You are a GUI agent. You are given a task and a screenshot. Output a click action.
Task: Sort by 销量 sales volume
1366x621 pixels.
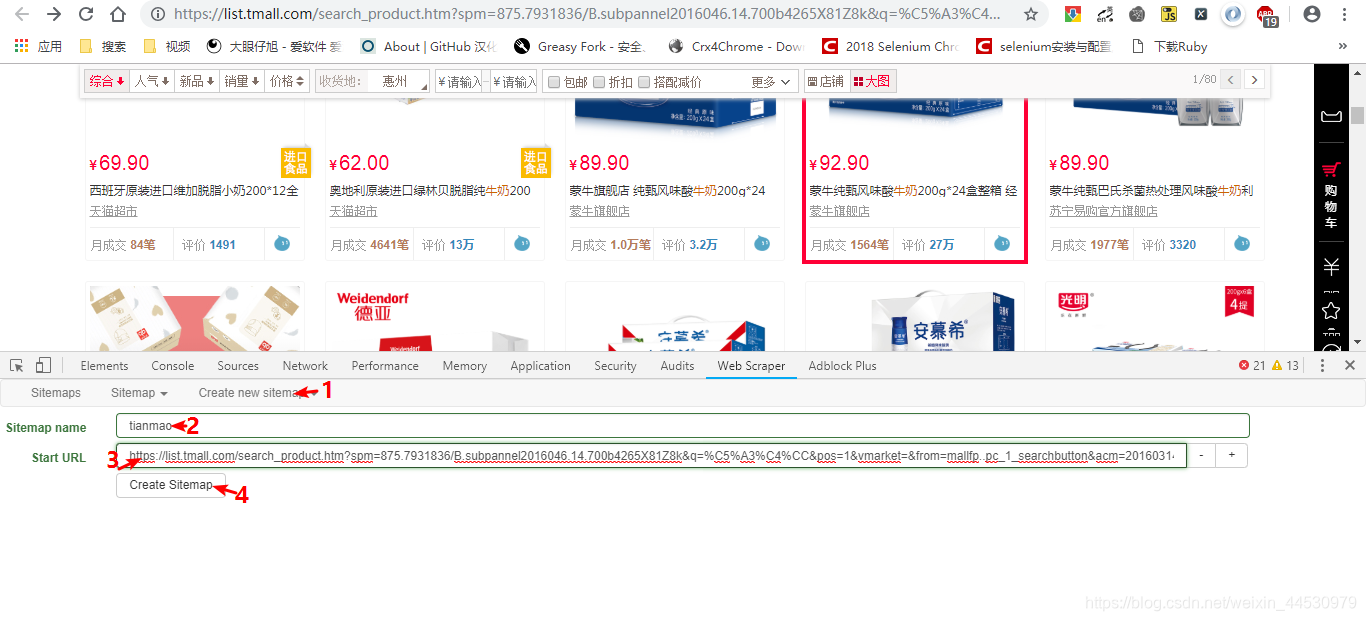[242, 81]
